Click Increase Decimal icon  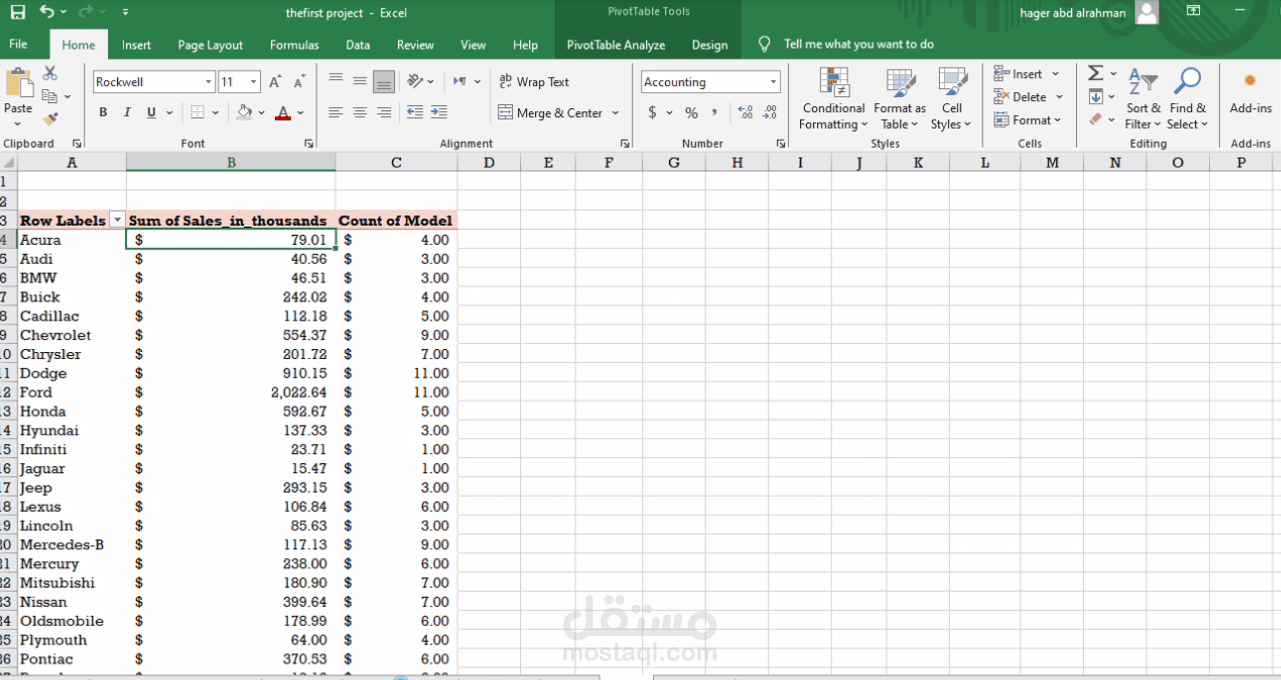pos(745,113)
